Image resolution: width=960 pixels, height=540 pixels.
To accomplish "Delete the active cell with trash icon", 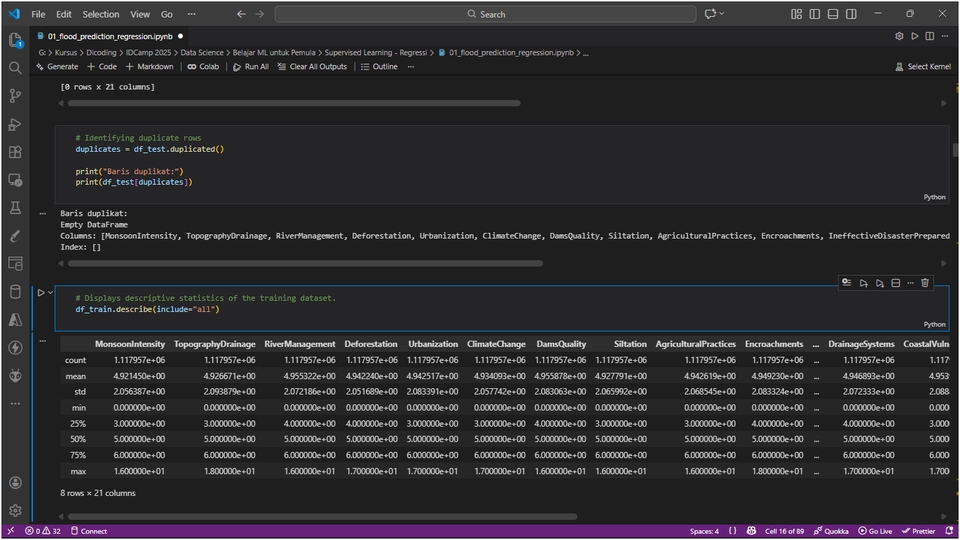I will pos(925,283).
